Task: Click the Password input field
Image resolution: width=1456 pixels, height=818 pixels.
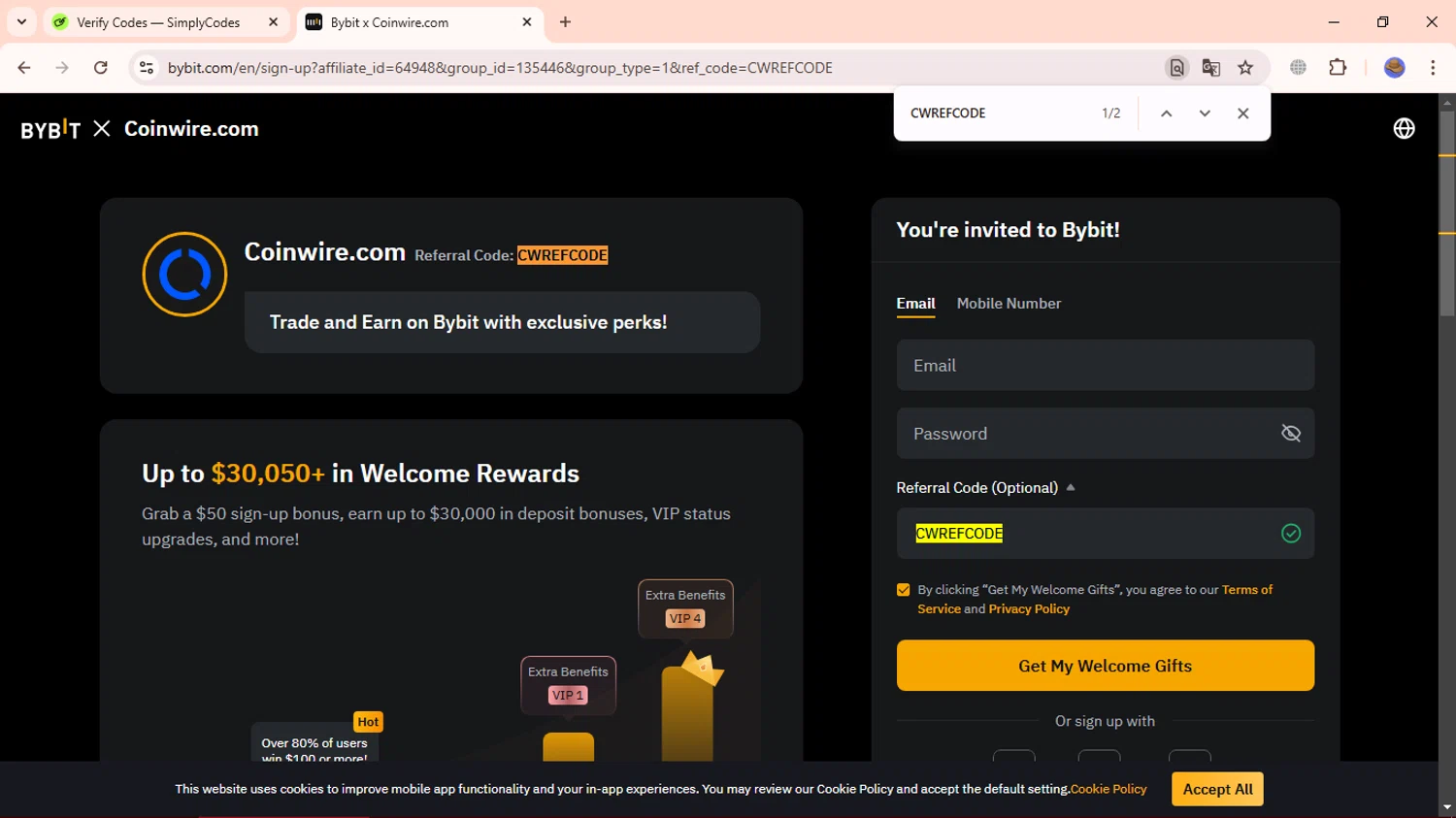Action: point(1106,434)
